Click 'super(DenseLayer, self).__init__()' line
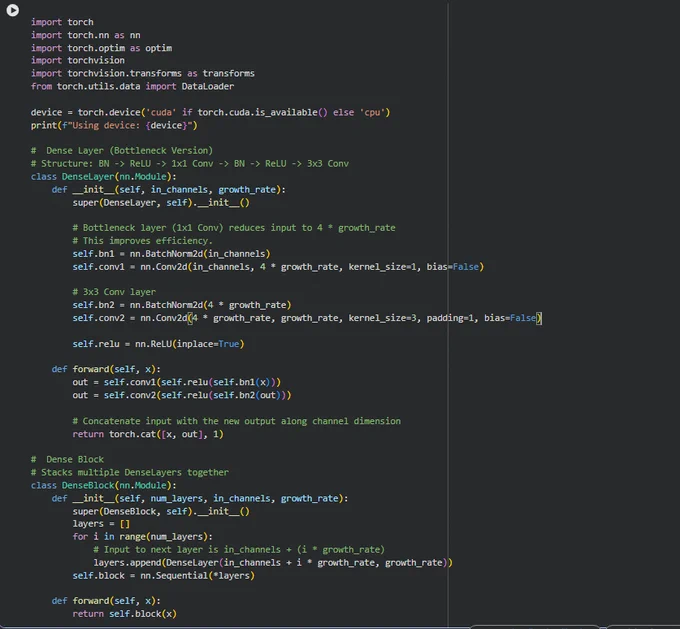The image size is (680, 629). (161, 203)
